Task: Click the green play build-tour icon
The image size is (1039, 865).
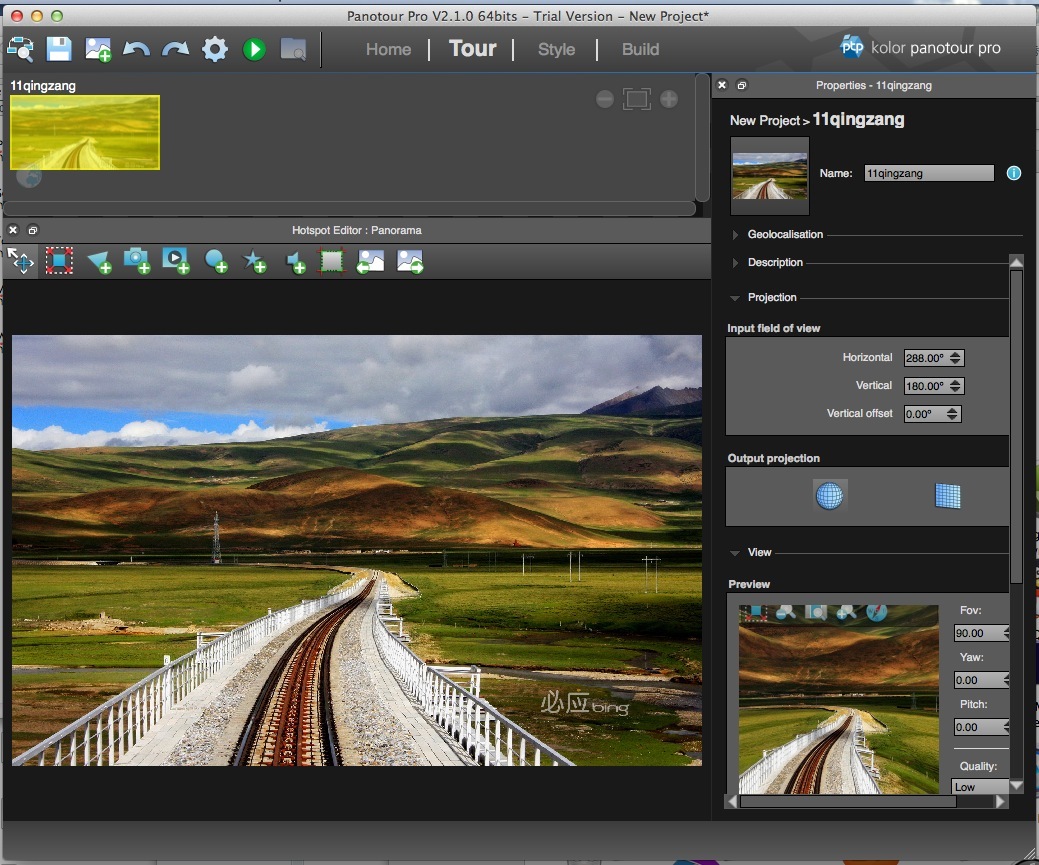Action: [x=254, y=49]
